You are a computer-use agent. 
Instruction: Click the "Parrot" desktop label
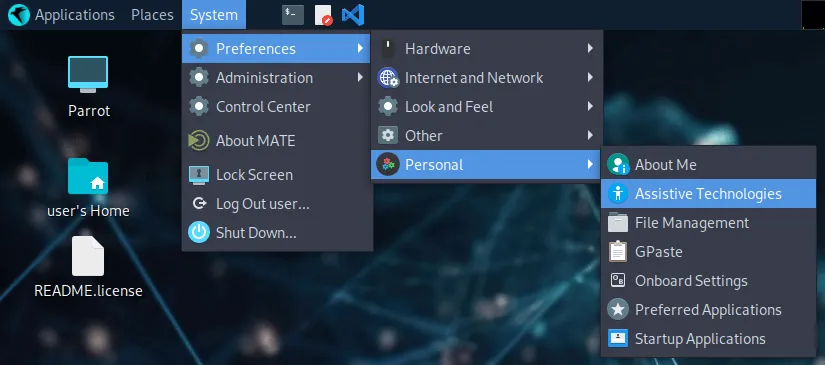point(89,111)
